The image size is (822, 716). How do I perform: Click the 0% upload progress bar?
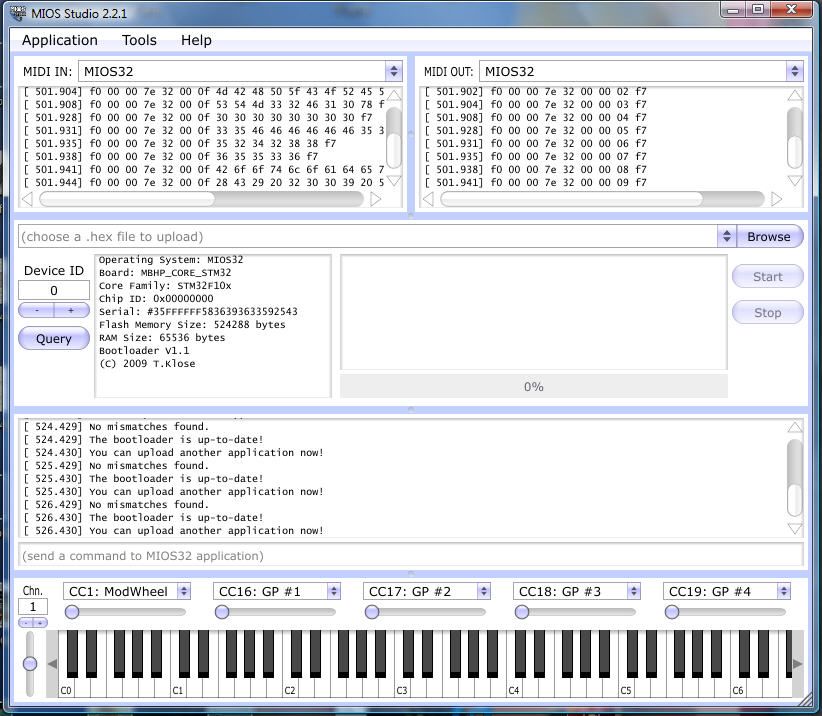point(534,386)
